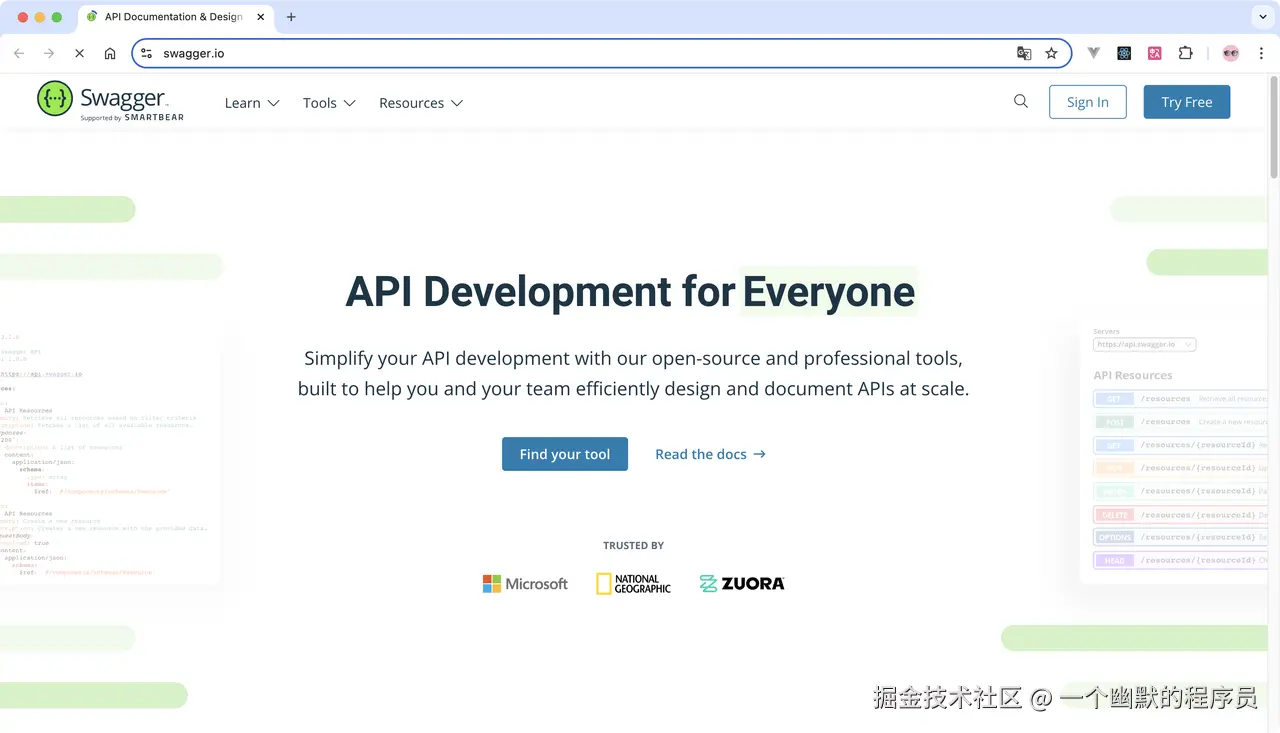
Task: Open the pink translation extension icon
Action: pyautogui.click(x=1155, y=53)
